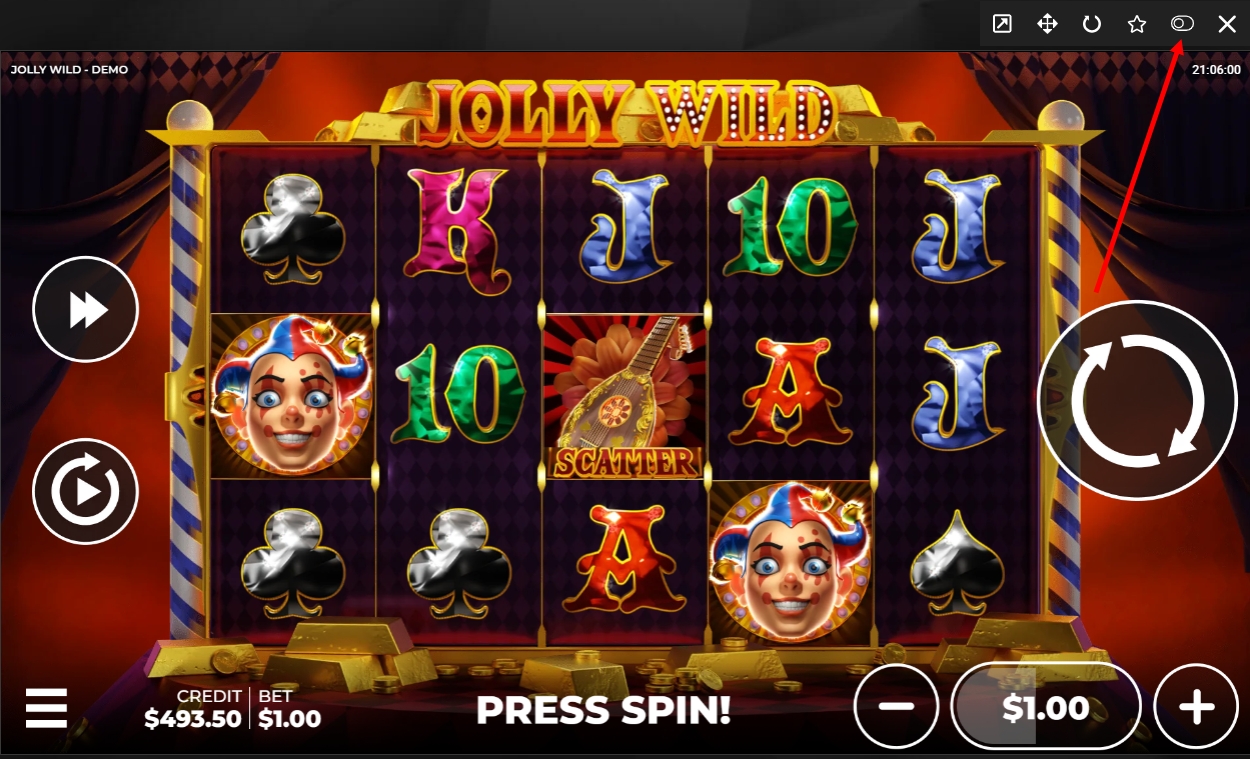Decrease bet with the minus button
The image size is (1250, 759).
tap(897, 706)
